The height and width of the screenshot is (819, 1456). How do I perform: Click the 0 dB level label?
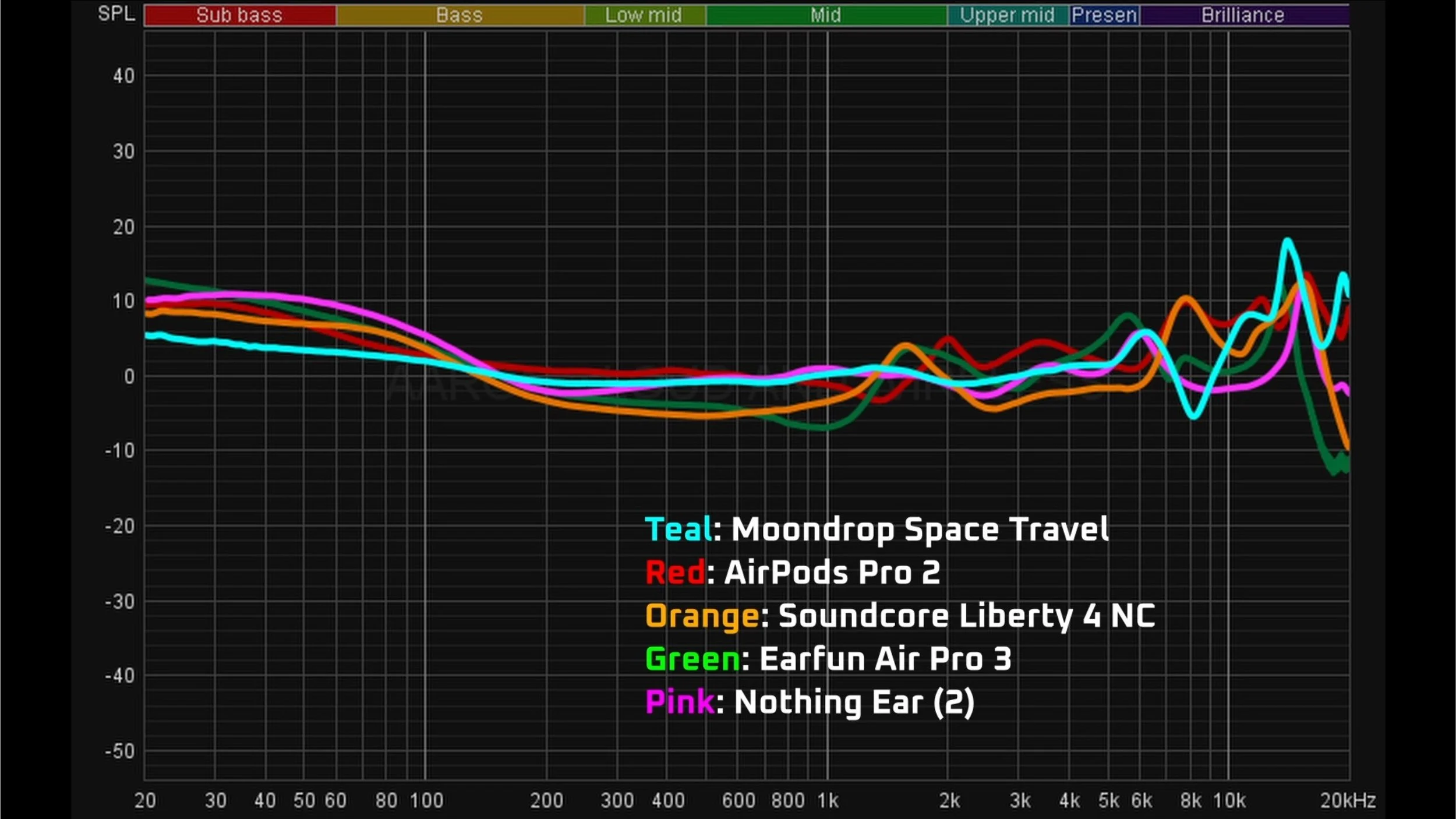(x=129, y=377)
